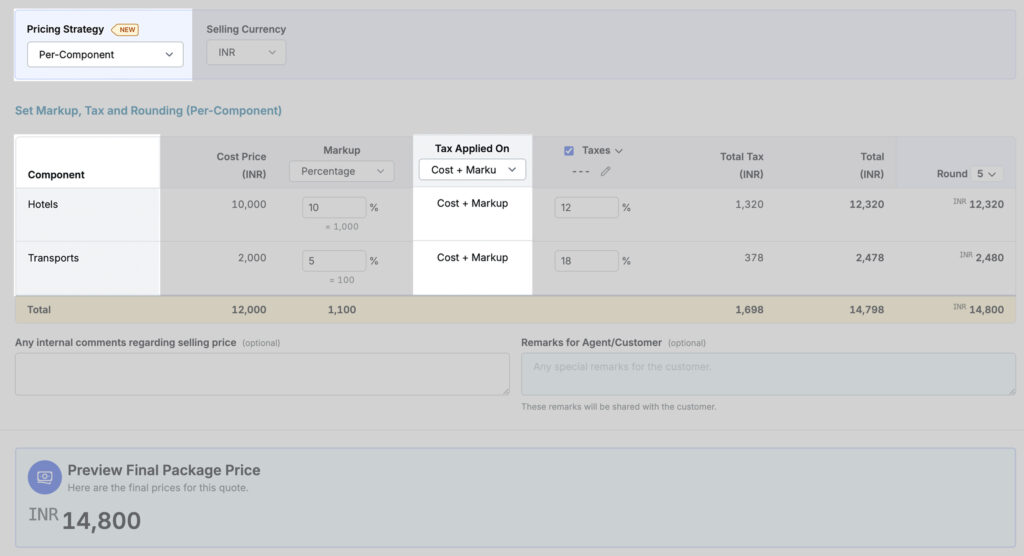Click the Cost + Markup cell for Hotels
1024x556 pixels.
[472, 203]
